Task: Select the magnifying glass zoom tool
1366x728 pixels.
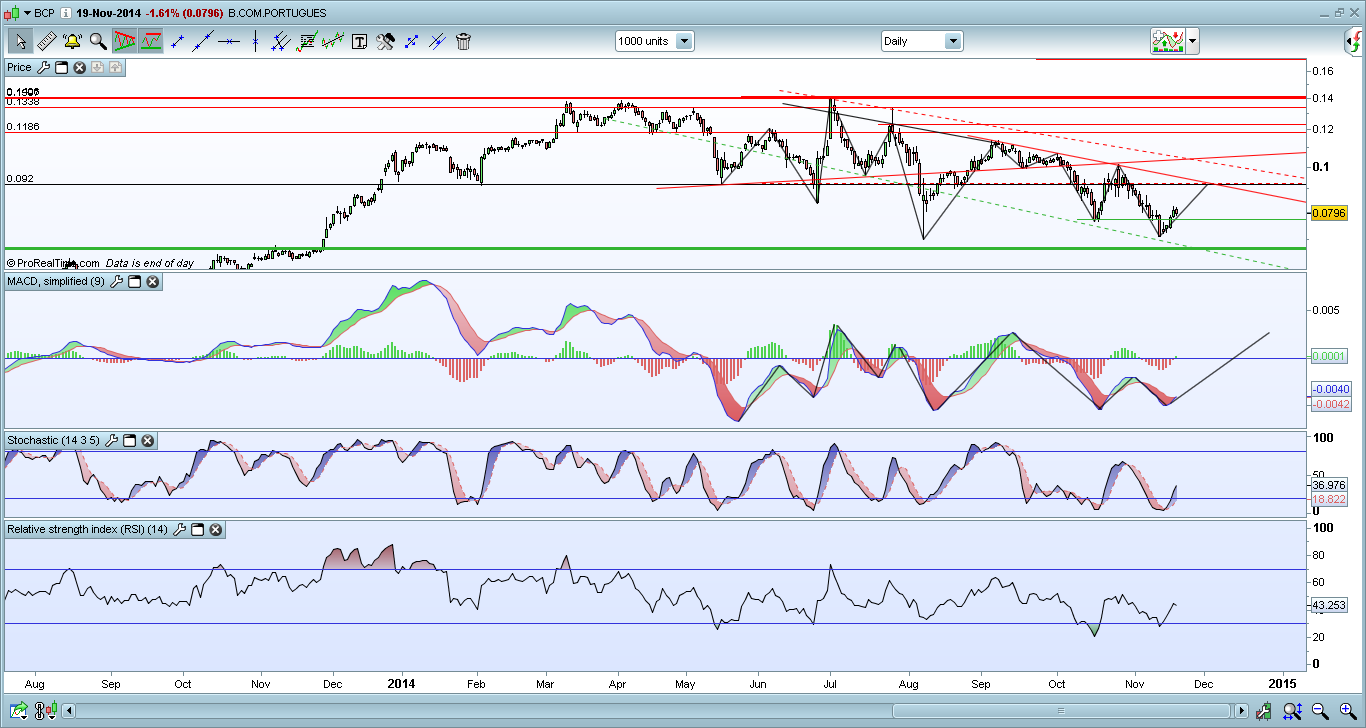Action: pyautogui.click(x=98, y=41)
